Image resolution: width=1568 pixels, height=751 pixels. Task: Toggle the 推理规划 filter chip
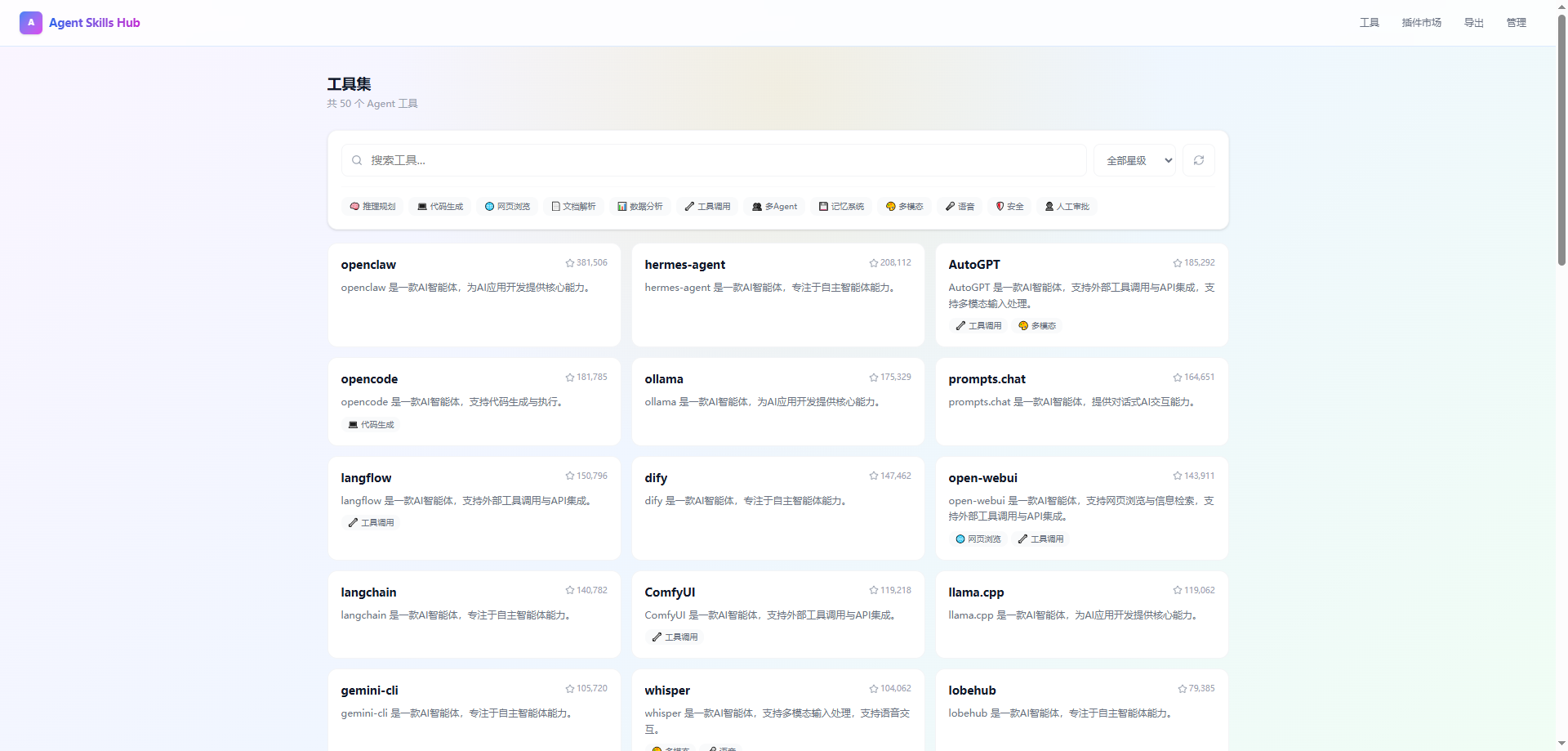pos(372,207)
